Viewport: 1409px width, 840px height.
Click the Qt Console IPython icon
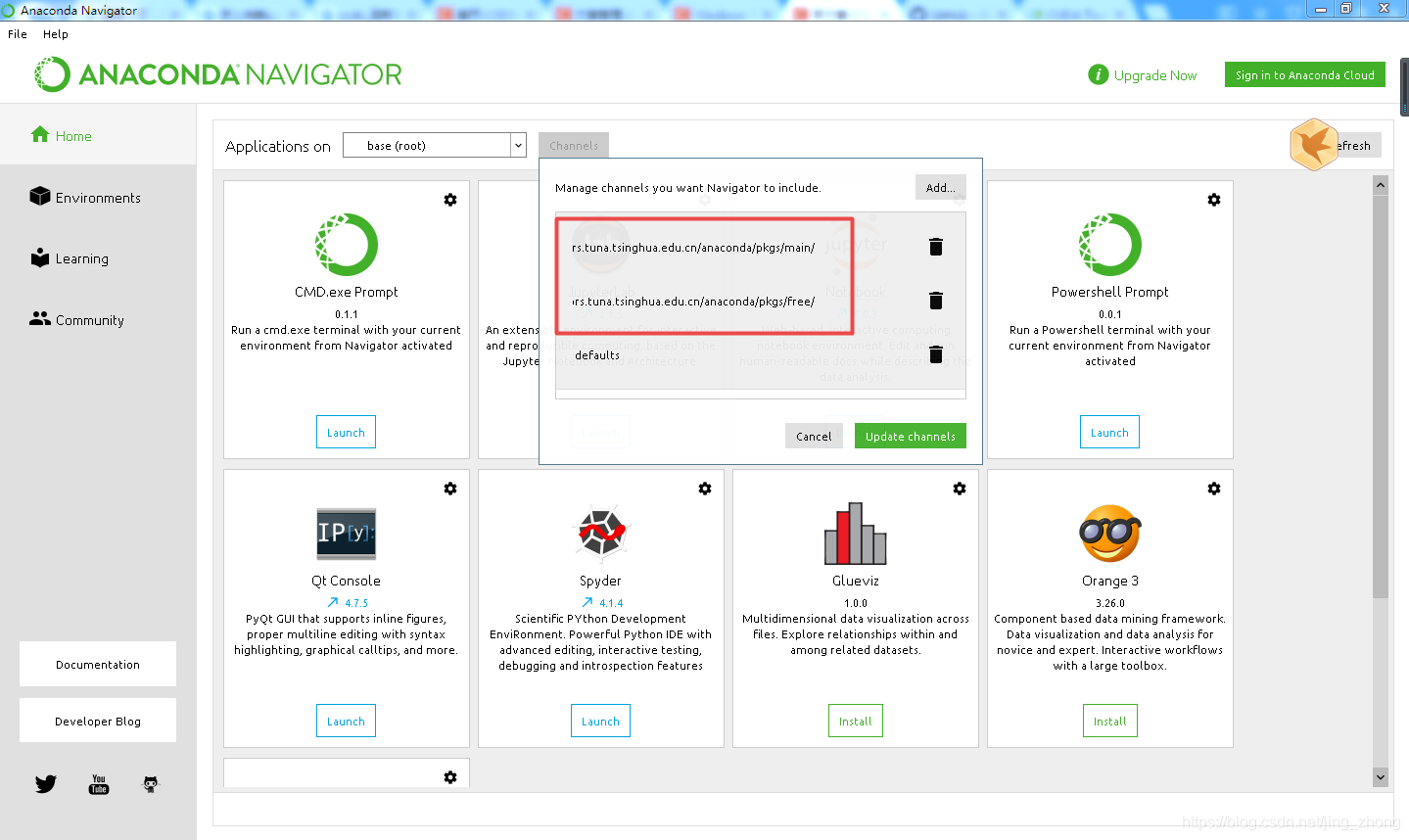[x=347, y=534]
